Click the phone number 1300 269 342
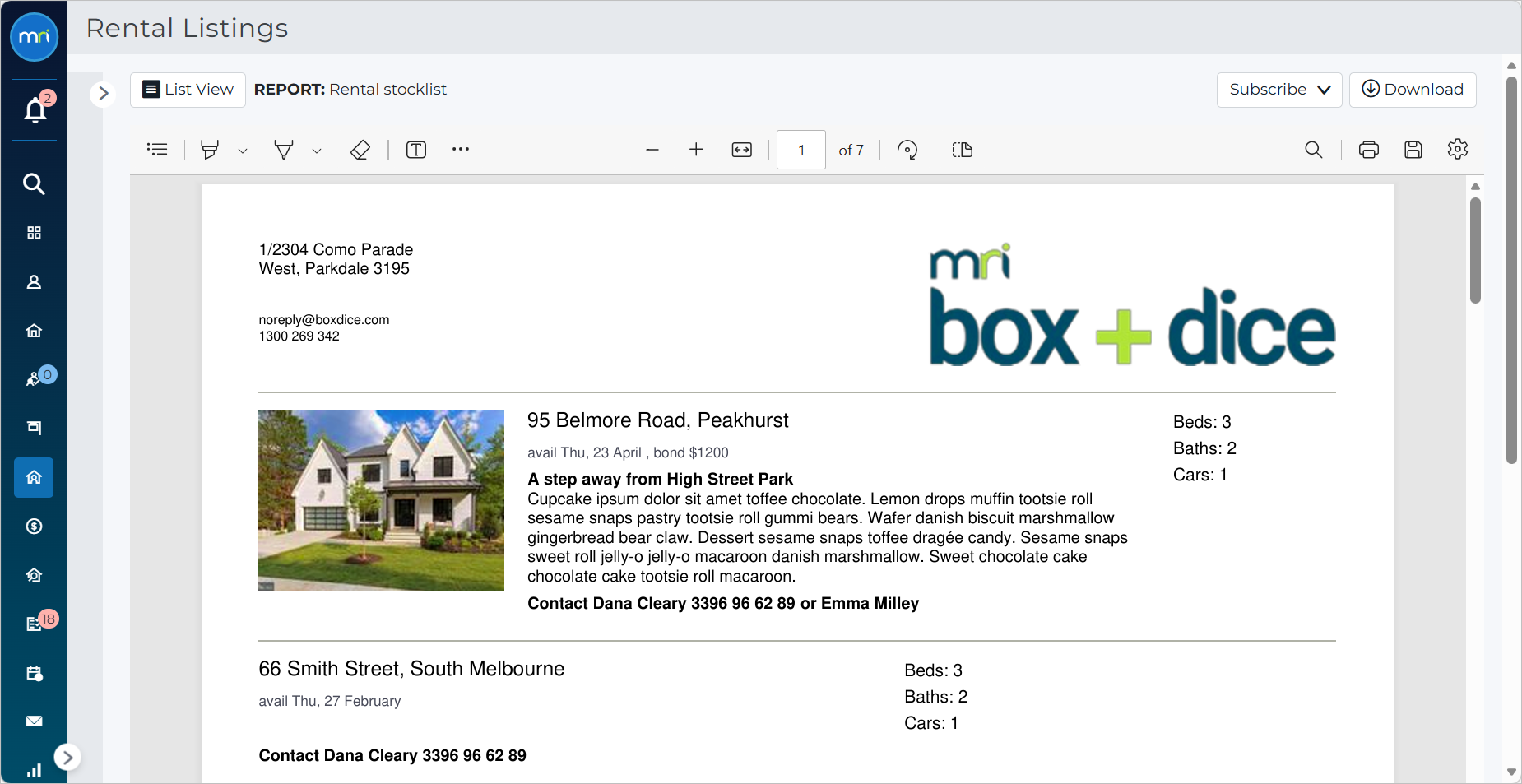1522x784 pixels. (x=299, y=336)
